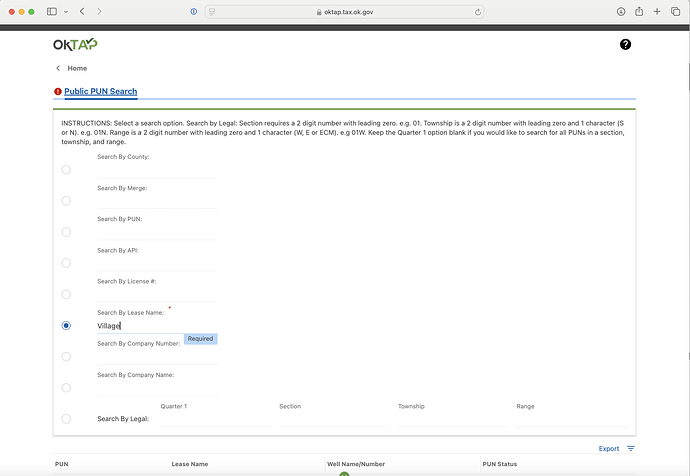The image size is (690, 476).
Task: Select the Search By Company Name radio button
Action: (x=66, y=388)
